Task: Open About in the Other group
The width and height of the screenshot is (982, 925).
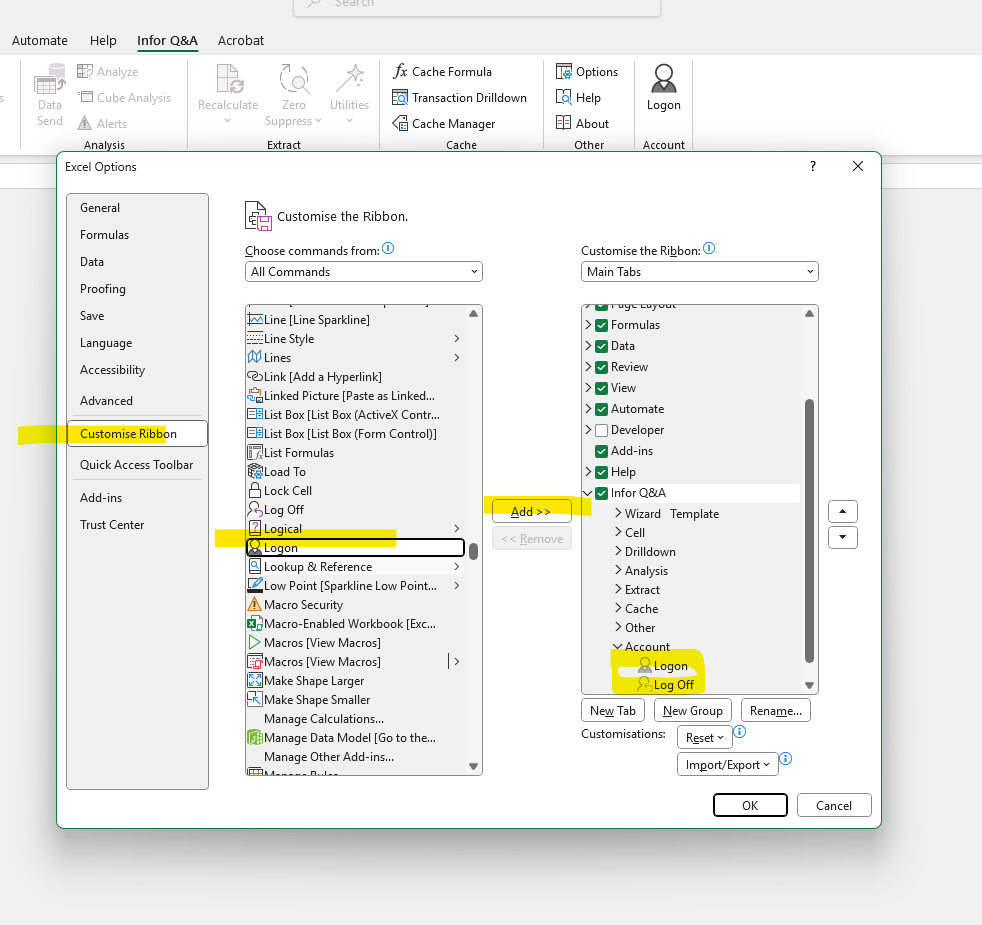Action: tap(582, 123)
